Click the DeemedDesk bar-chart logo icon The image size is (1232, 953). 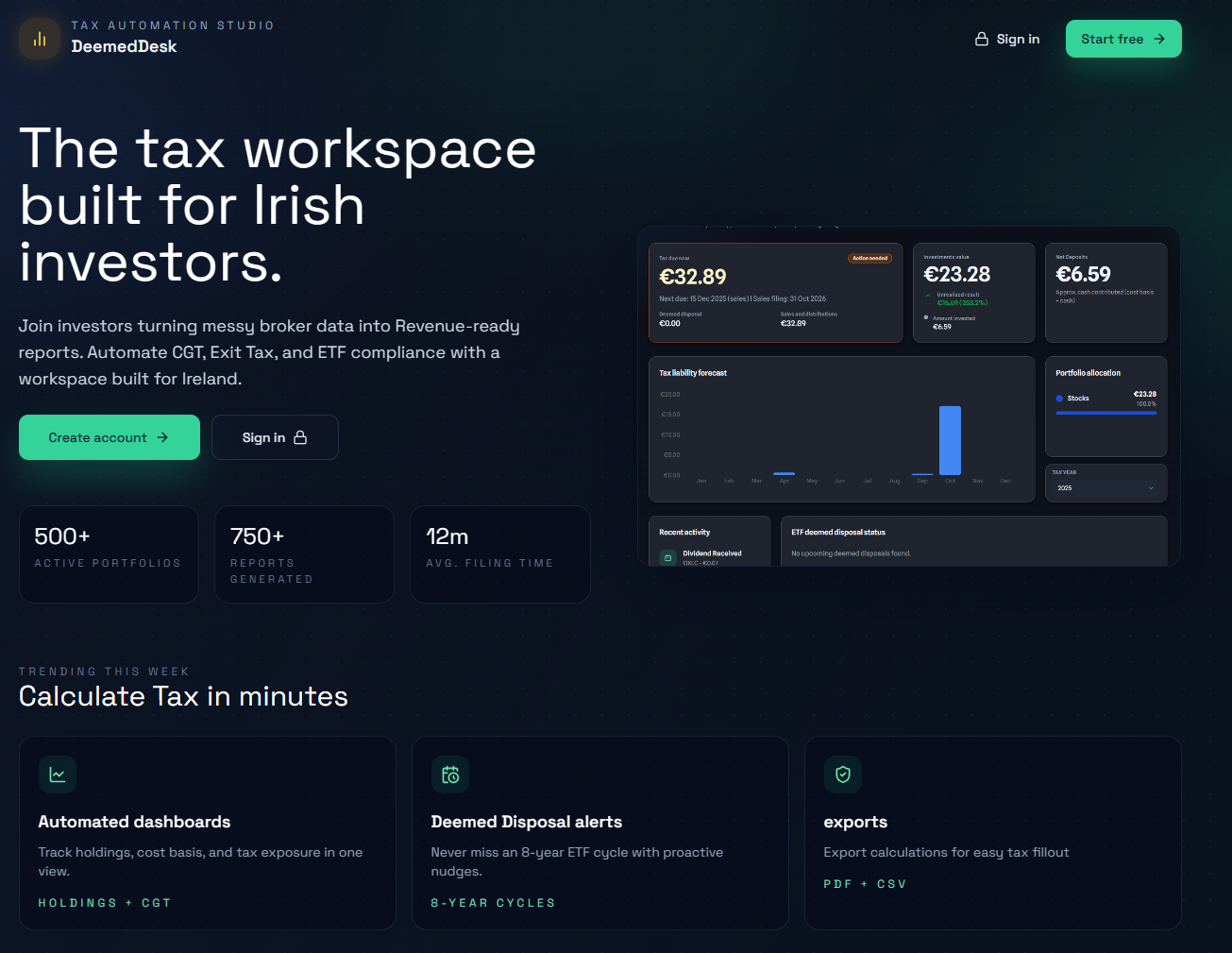[x=39, y=38]
